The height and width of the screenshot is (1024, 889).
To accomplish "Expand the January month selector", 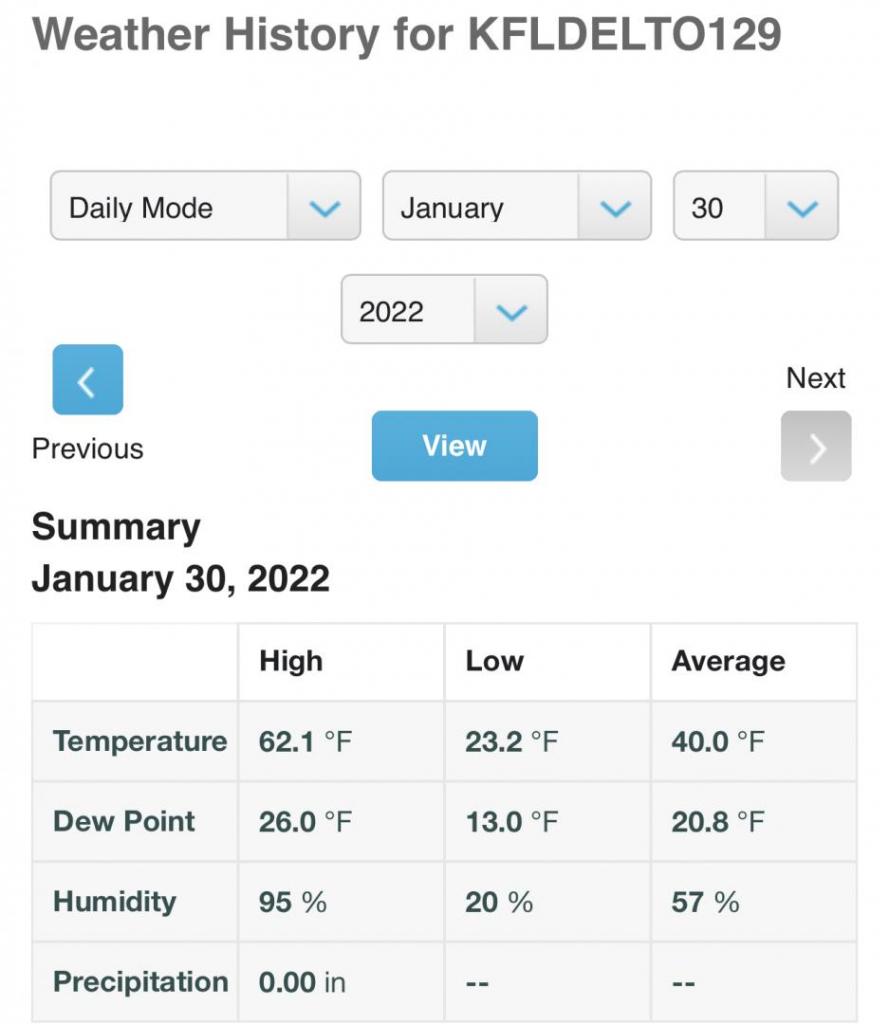I will (x=517, y=206).
